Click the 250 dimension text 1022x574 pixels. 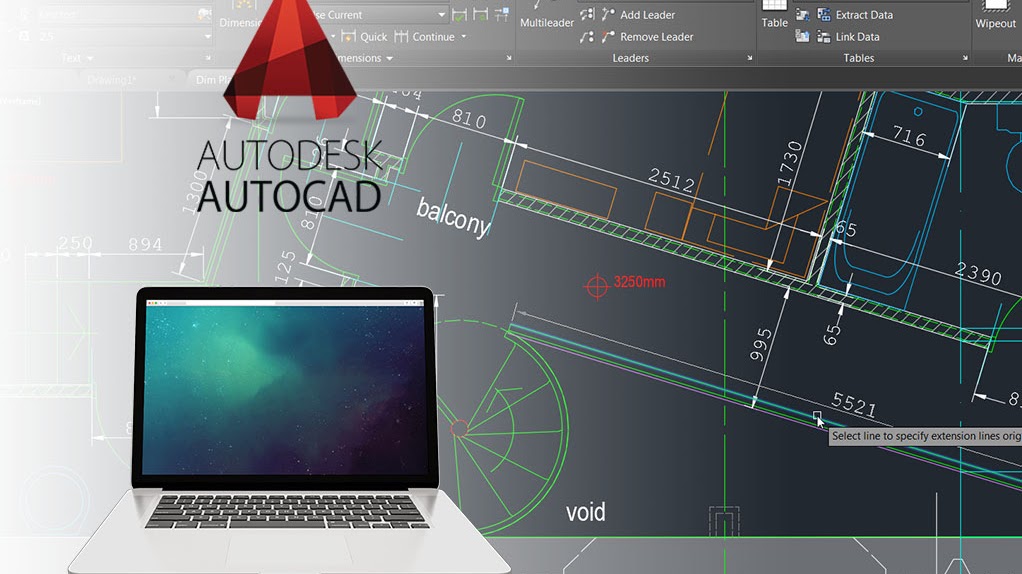tap(76, 243)
